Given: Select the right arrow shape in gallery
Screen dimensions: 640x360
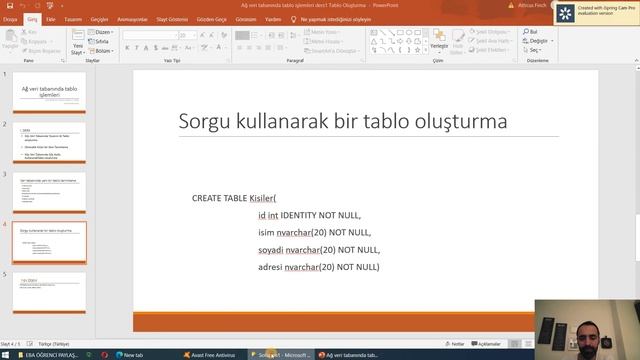Looking at the screenshot, I should point(400,41).
